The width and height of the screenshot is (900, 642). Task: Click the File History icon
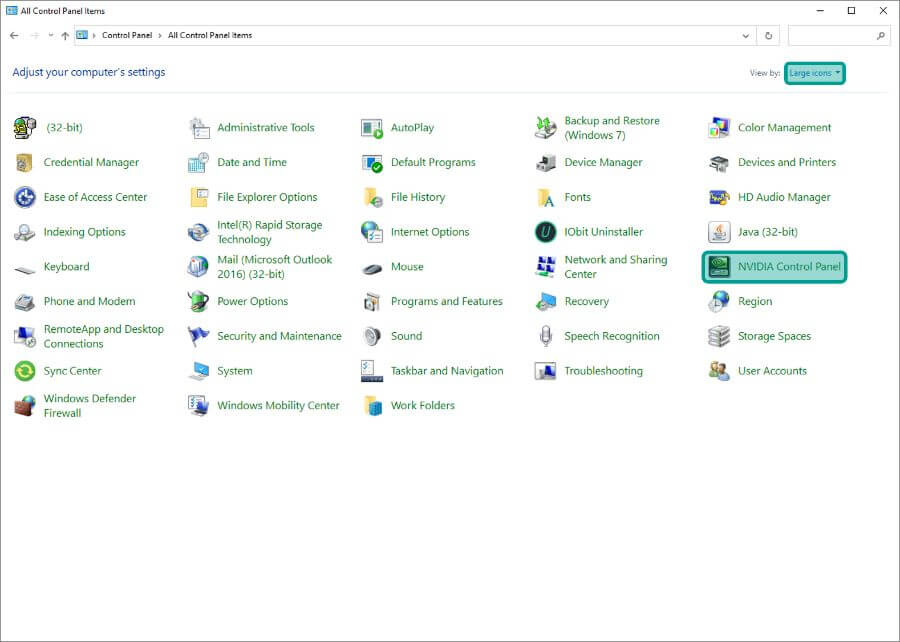click(x=372, y=197)
